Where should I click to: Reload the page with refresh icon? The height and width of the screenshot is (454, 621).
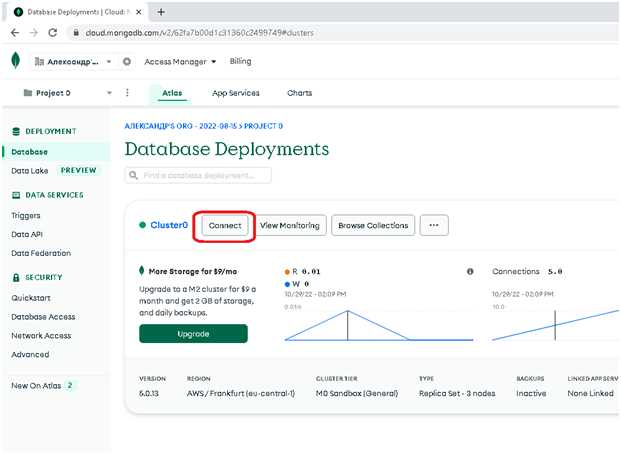pos(53,33)
